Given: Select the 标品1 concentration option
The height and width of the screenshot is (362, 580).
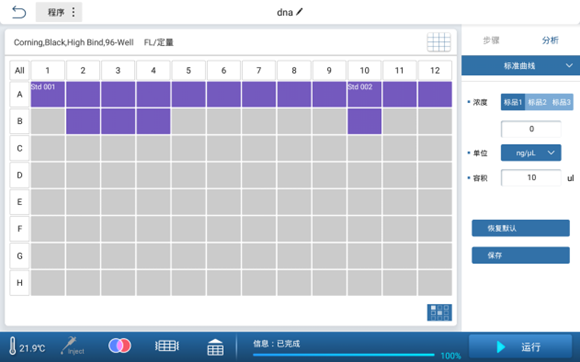Looking at the screenshot, I should [x=513, y=102].
